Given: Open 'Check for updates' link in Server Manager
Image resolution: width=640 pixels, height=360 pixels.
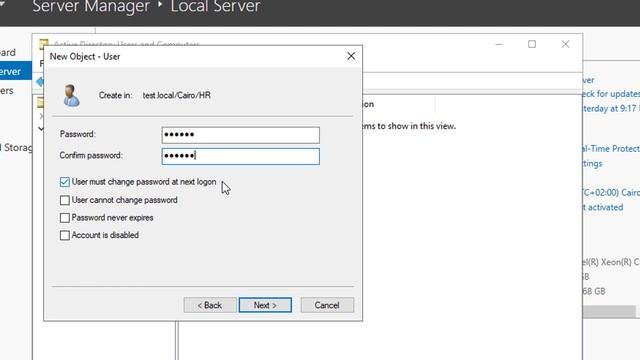Looking at the screenshot, I should coord(611,94).
